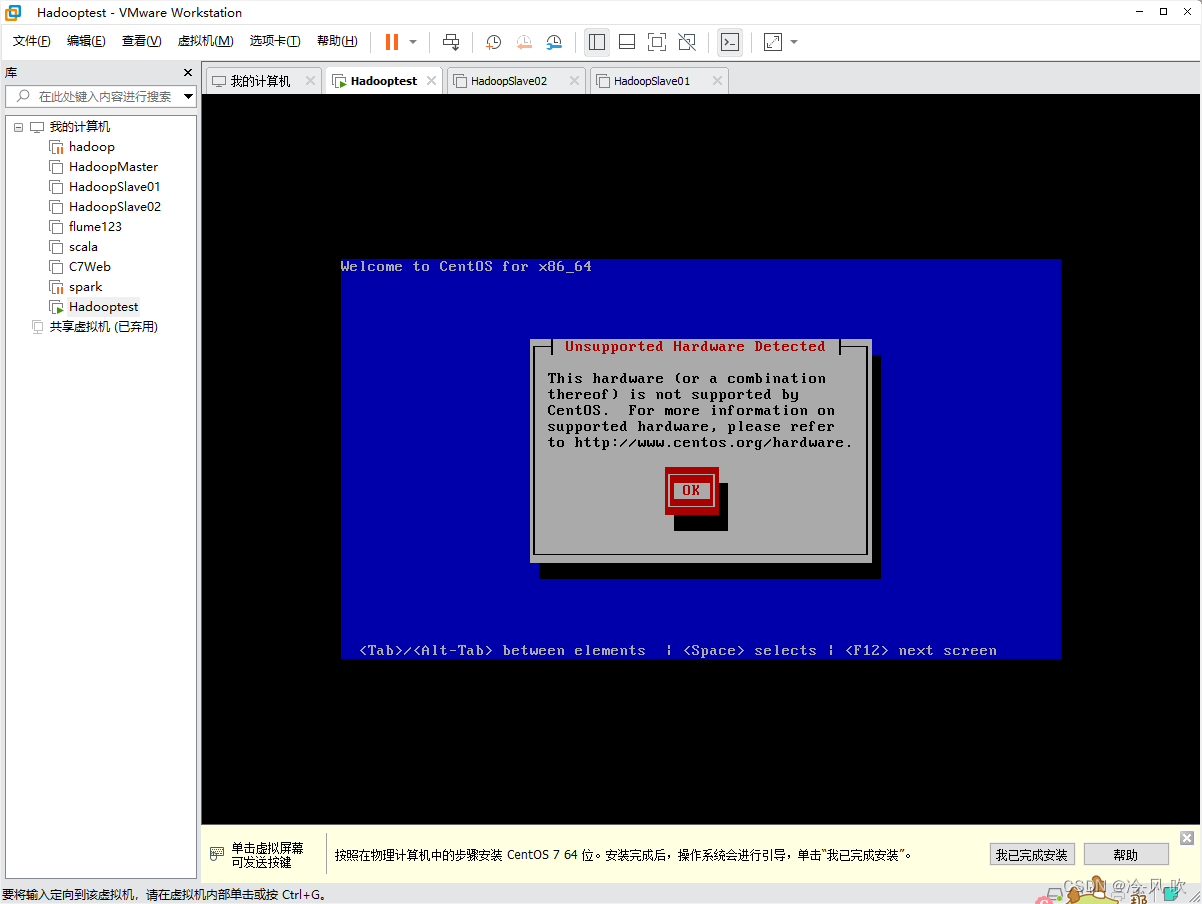Toggle the thumbnail bar view icon
The width and height of the screenshot is (1202, 904).
coord(627,42)
